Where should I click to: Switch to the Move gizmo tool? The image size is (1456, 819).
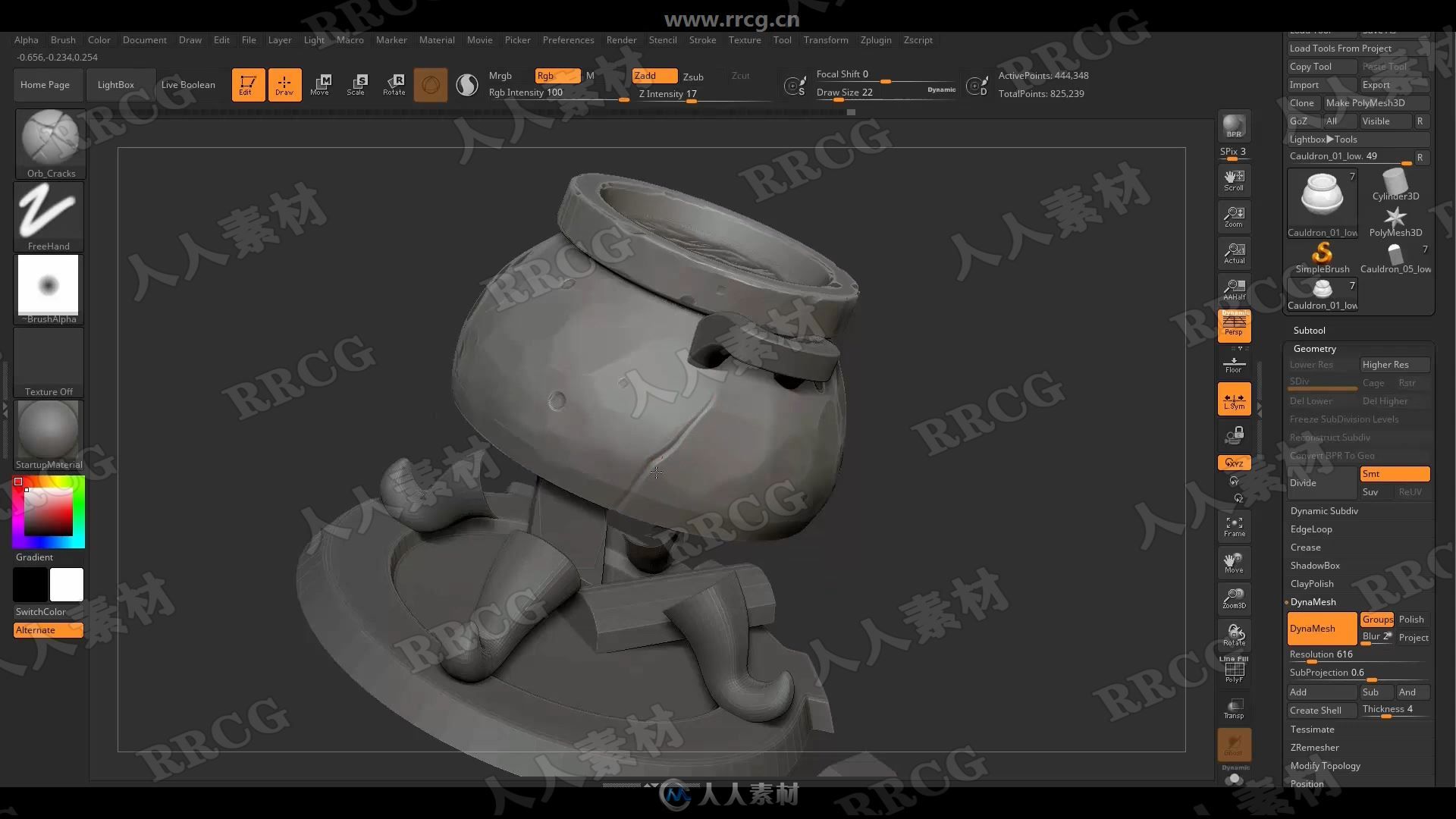[320, 84]
